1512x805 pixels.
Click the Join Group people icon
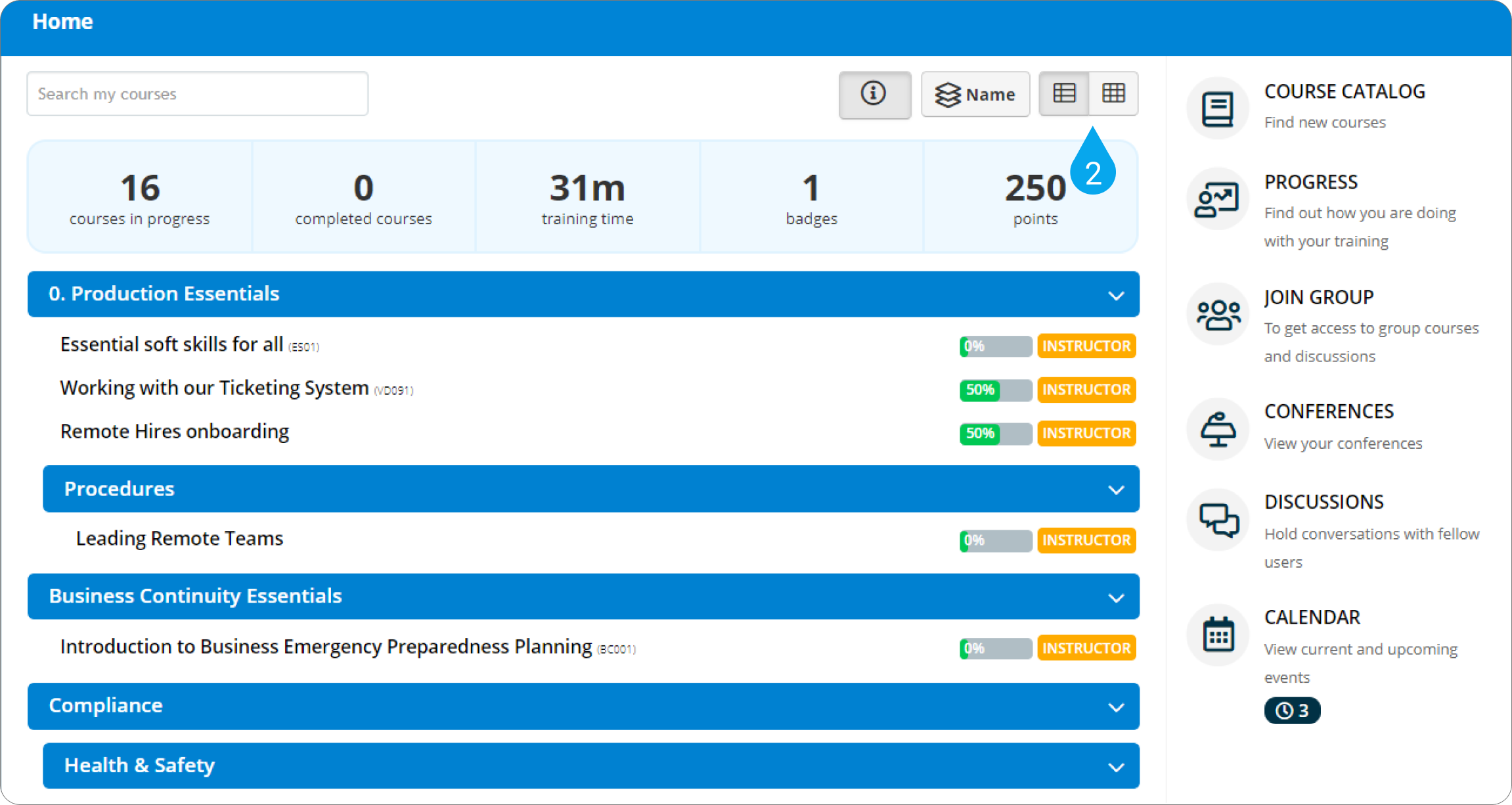coord(1217,314)
